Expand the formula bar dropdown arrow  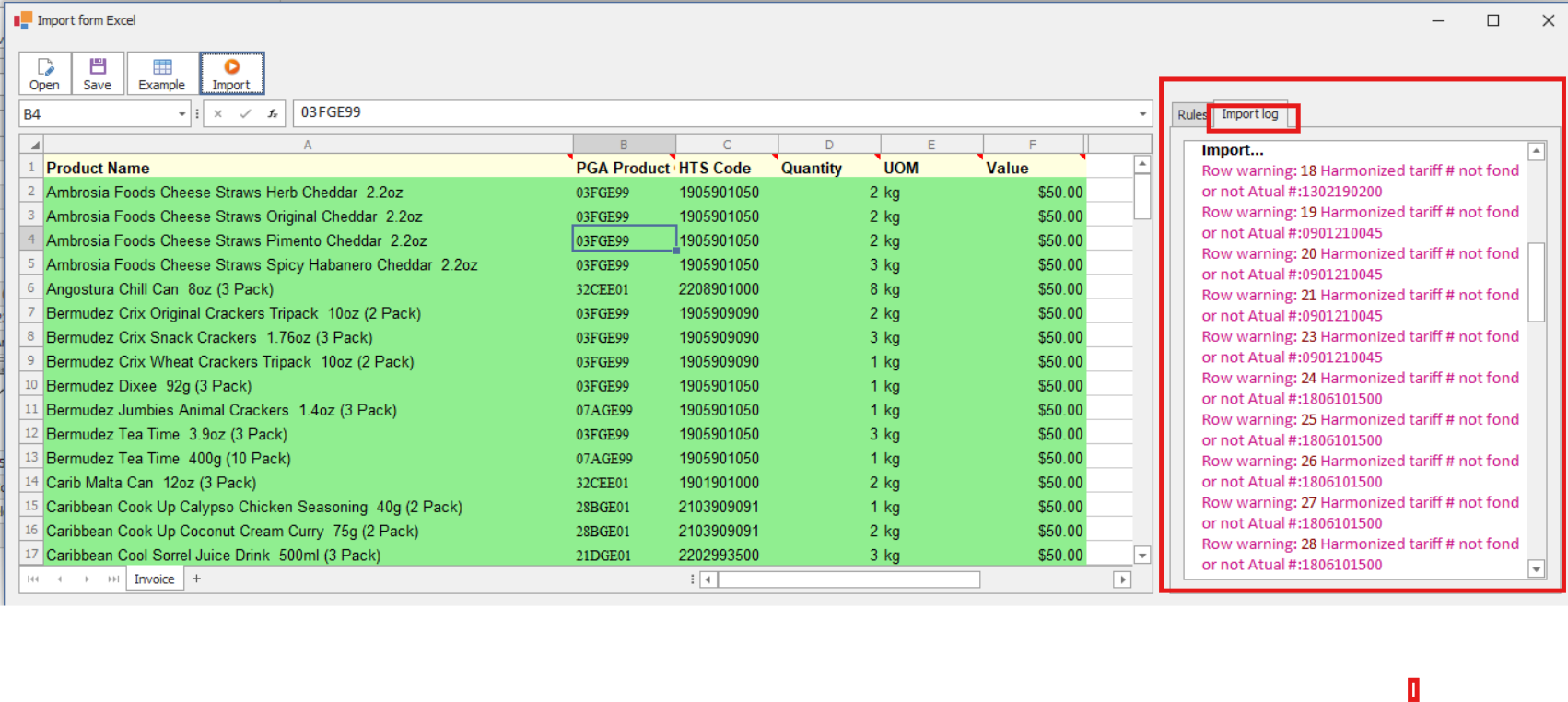pos(1142,113)
